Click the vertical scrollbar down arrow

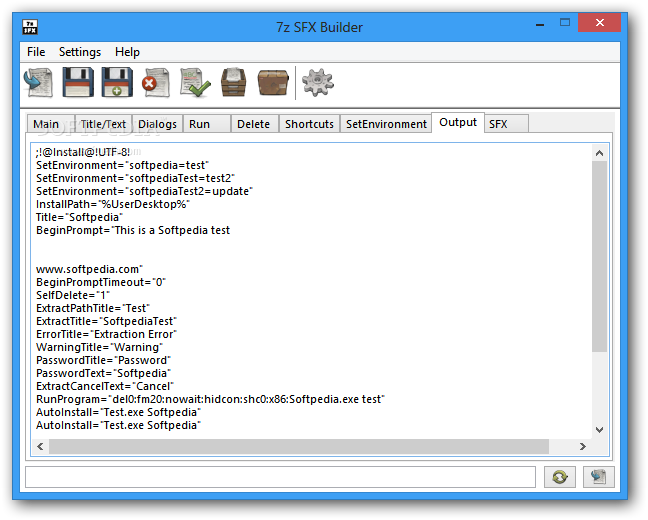[599, 430]
